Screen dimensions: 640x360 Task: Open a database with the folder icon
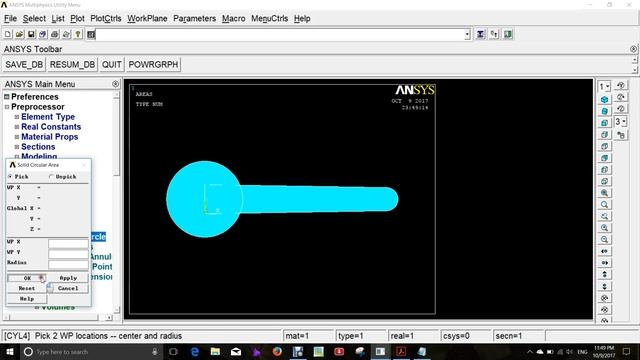point(19,34)
